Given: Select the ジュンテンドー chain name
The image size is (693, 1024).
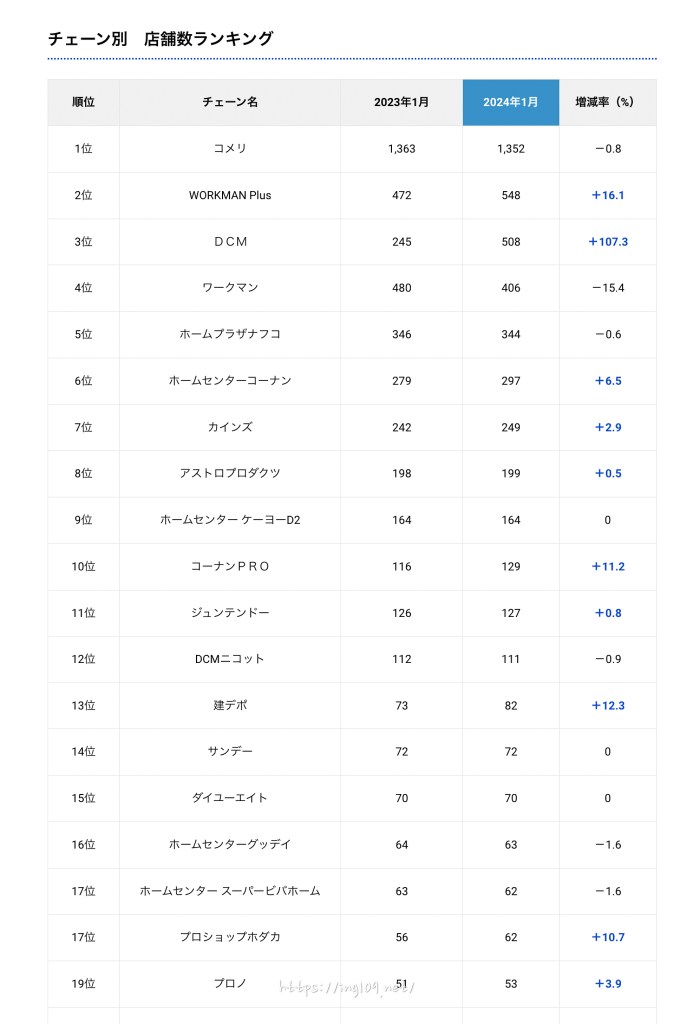Looking at the screenshot, I should [x=230, y=613].
